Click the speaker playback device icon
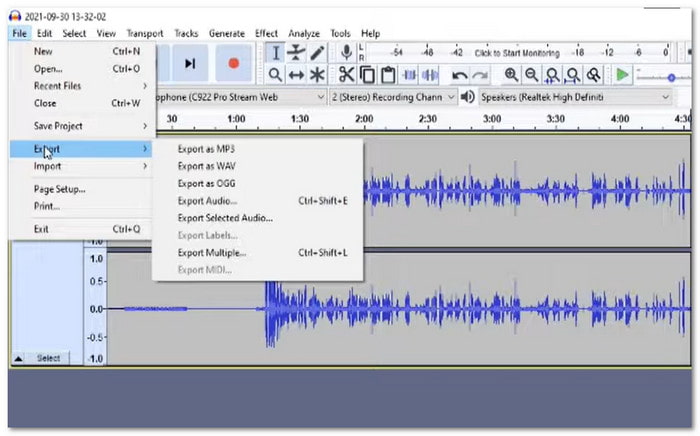This screenshot has height=436, width=700. pyautogui.click(x=467, y=97)
